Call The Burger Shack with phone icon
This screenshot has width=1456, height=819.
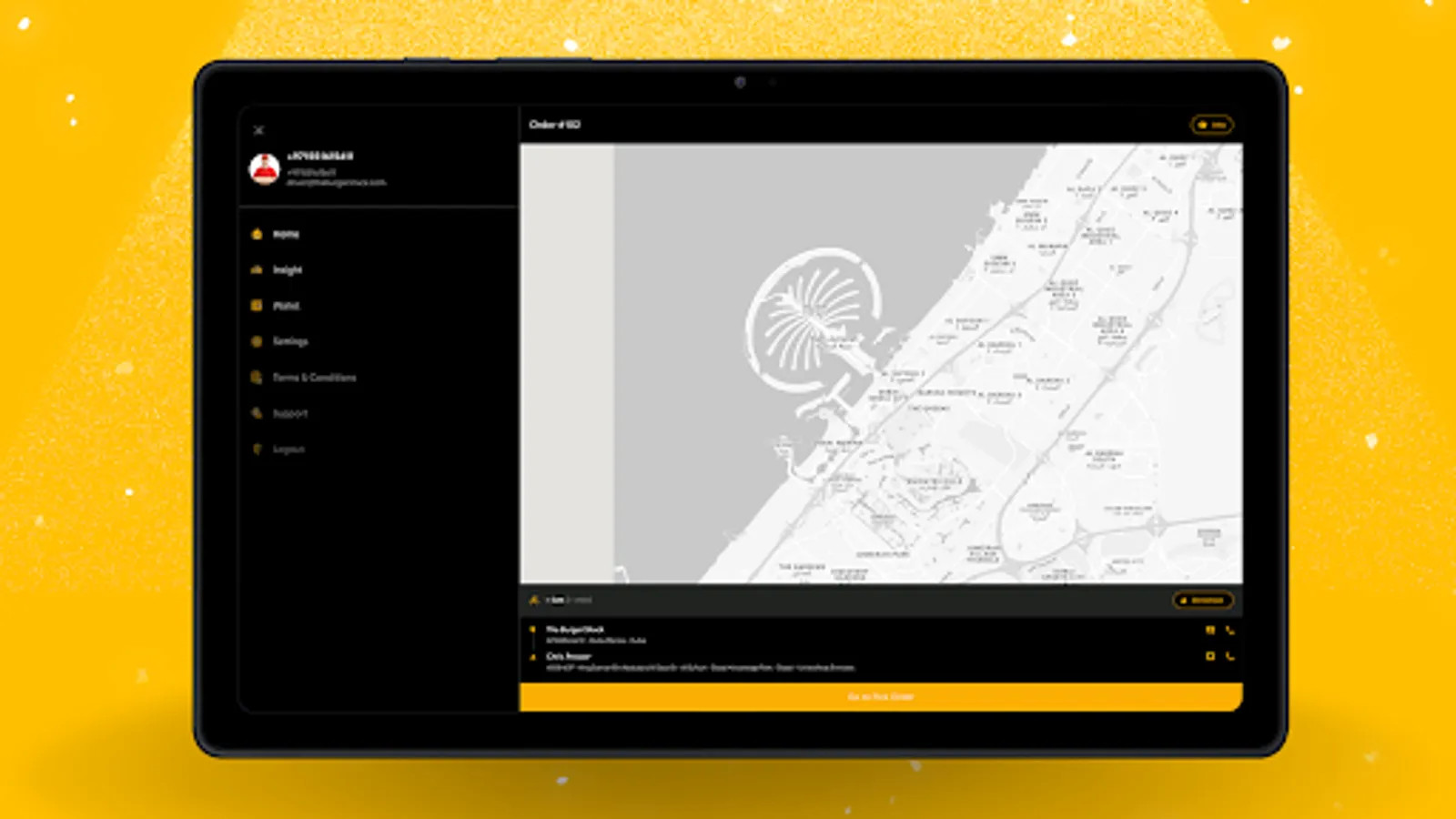click(1229, 630)
